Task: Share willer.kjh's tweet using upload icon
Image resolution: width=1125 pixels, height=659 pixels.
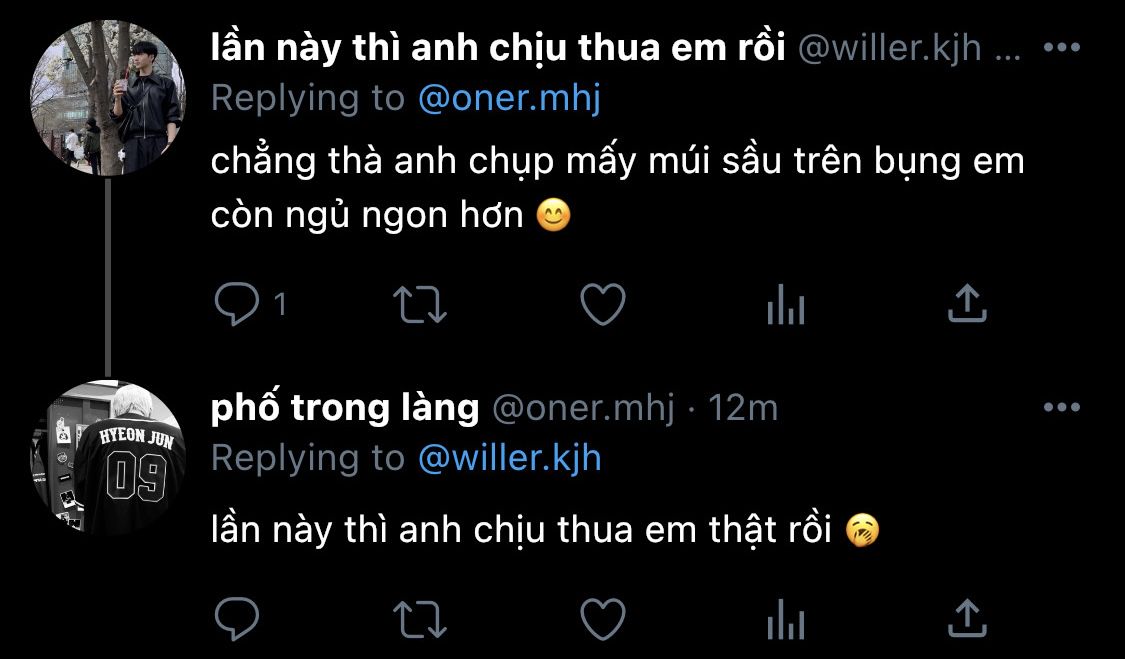Action: pos(967,304)
